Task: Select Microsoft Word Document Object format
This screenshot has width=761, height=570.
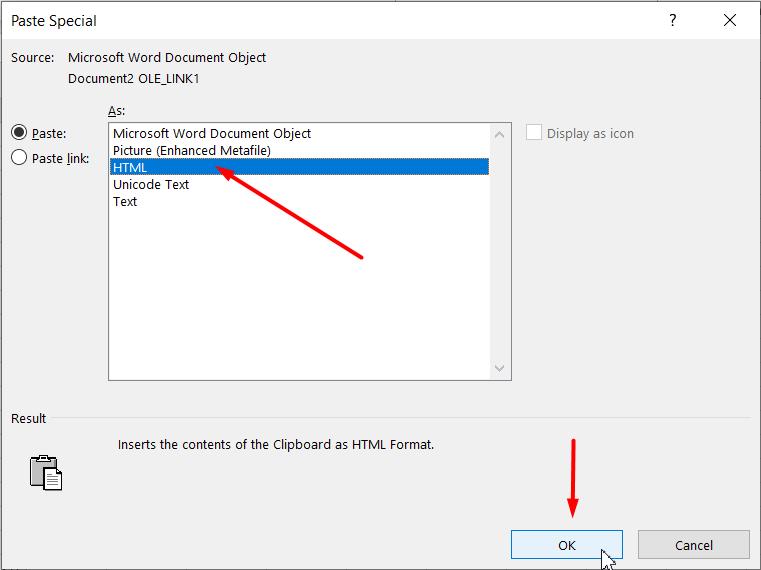Action: [x=212, y=133]
